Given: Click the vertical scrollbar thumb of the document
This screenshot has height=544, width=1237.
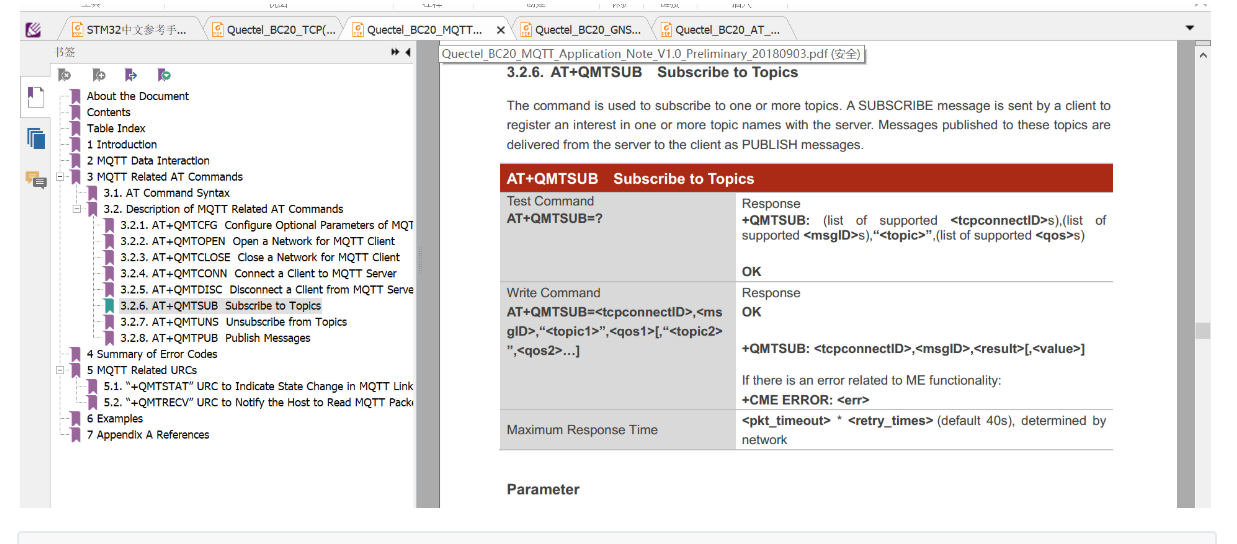Looking at the screenshot, I should [x=1203, y=330].
